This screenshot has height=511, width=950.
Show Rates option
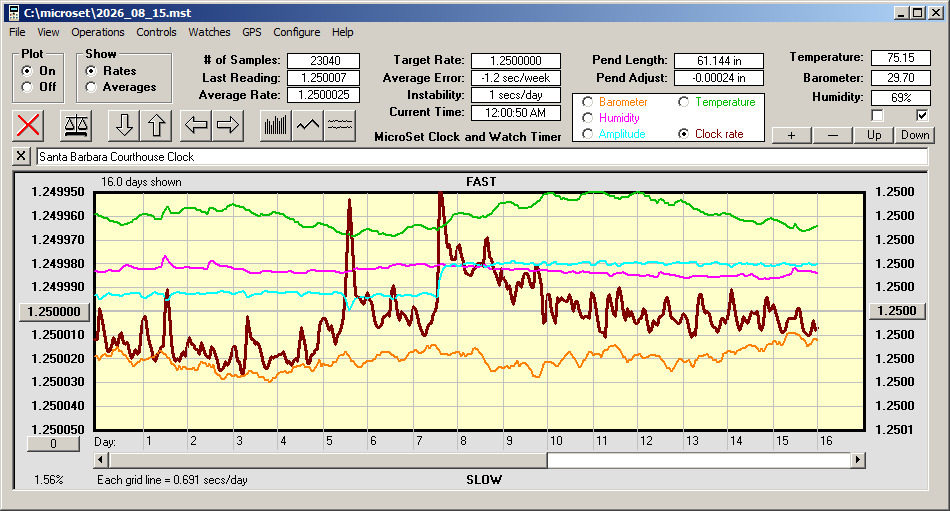[x=91, y=71]
